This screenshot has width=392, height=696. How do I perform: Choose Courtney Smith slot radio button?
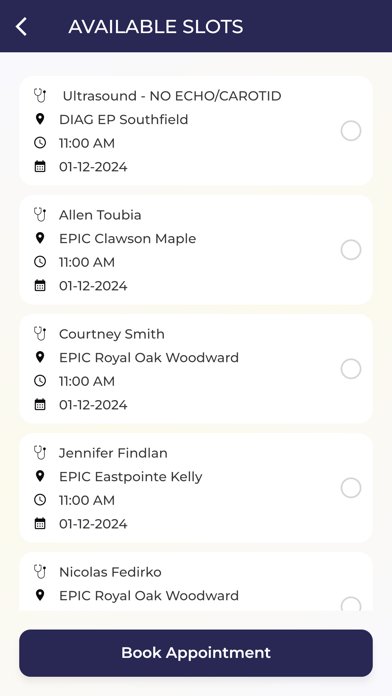pyautogui.click(x=351, y=369)
